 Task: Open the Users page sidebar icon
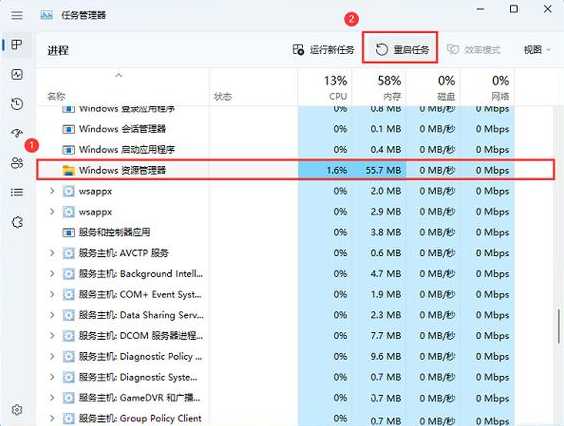17,163
